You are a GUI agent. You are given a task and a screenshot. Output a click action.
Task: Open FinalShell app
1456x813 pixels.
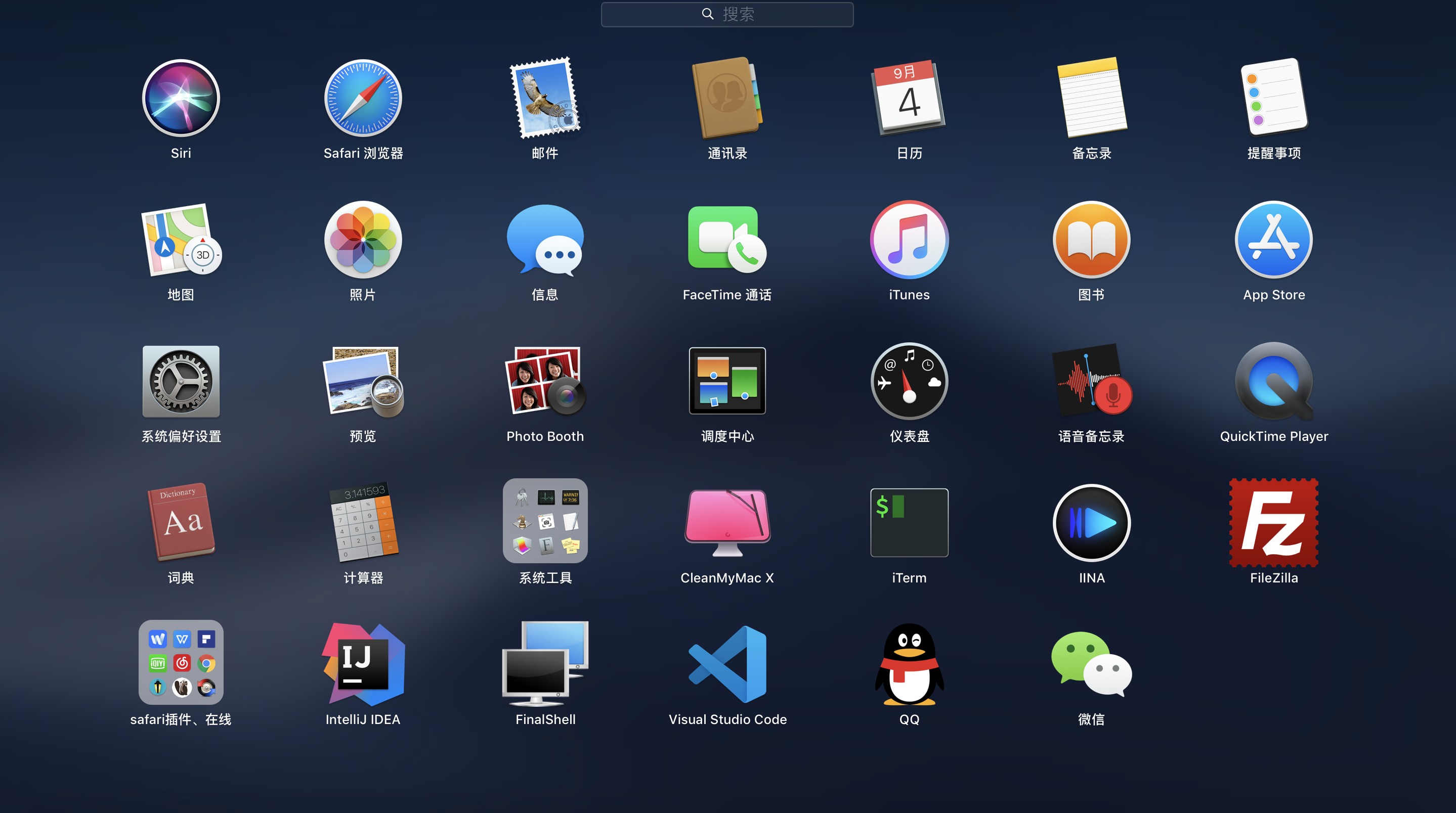(545, 664)
